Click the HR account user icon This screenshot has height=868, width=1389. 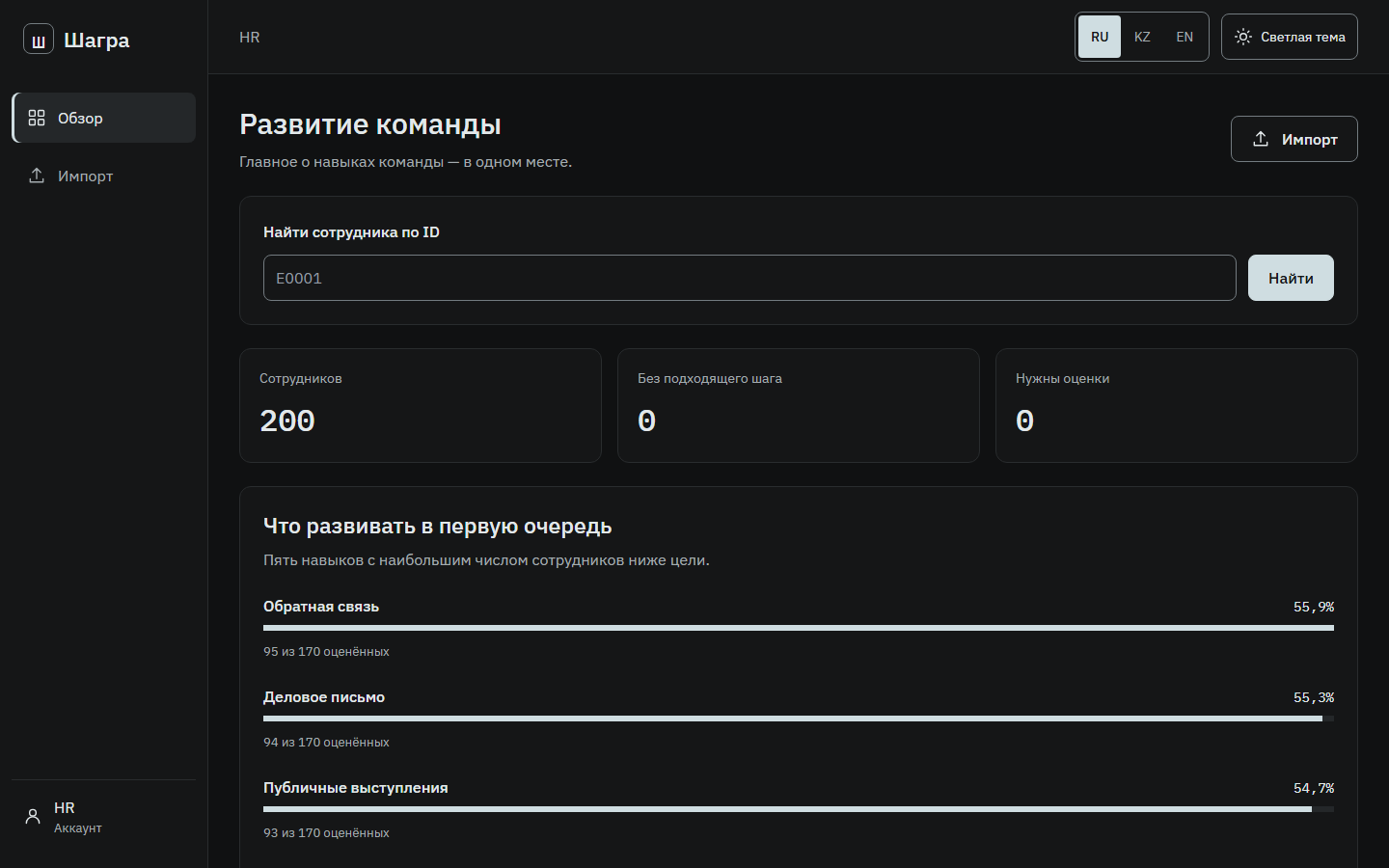(33, 817)
